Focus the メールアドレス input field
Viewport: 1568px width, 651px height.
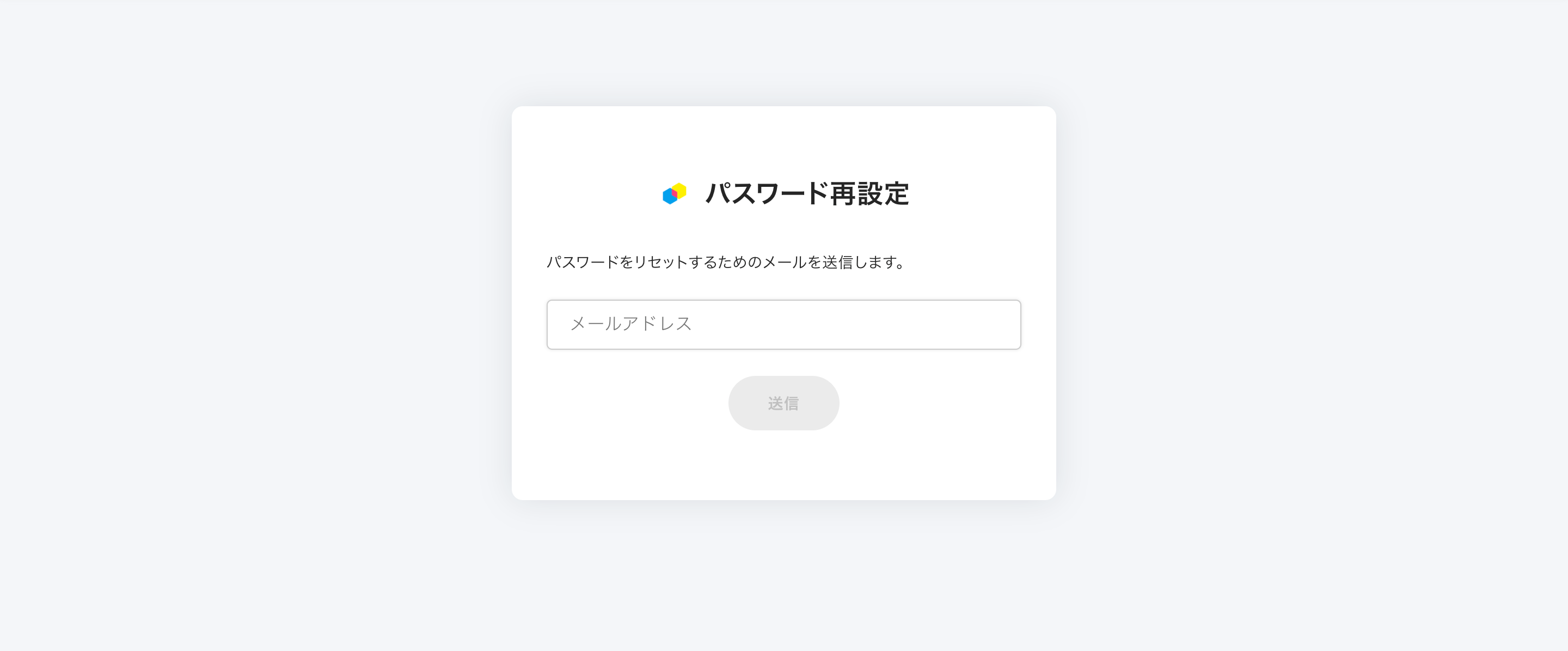tap(783, 325)
